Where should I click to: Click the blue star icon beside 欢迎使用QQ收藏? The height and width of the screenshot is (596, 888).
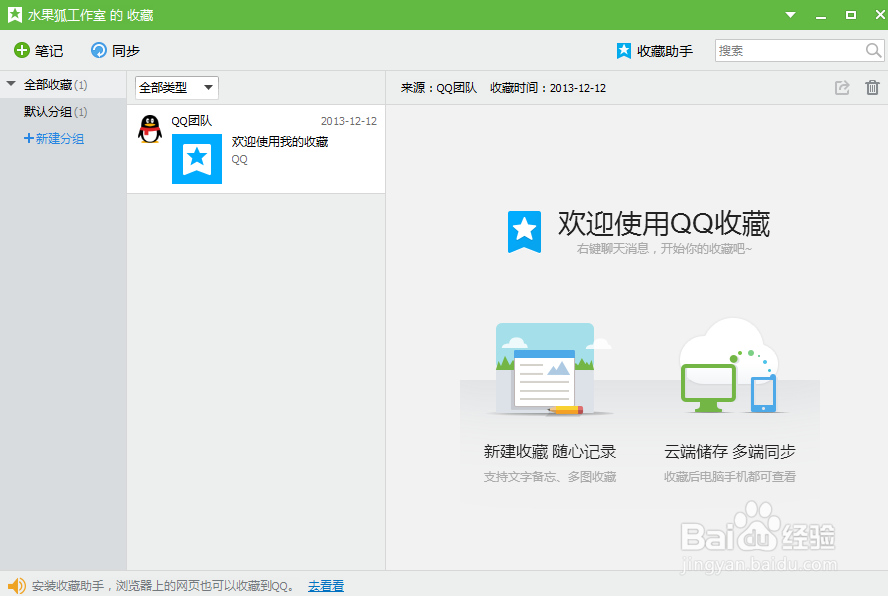(x=524, y=231)
